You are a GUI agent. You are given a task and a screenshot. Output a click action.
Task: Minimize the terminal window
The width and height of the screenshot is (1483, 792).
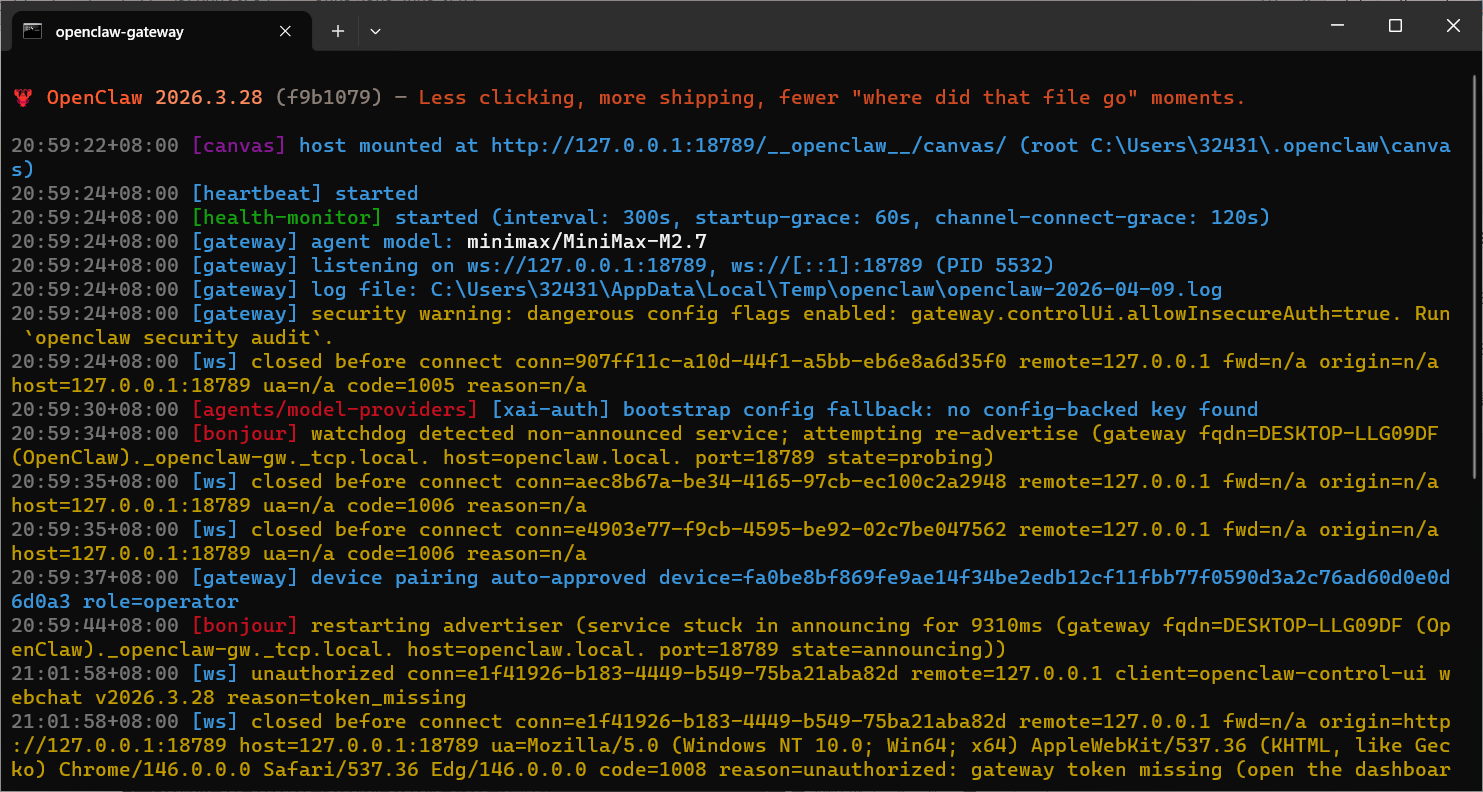[x=1337, y=26]
